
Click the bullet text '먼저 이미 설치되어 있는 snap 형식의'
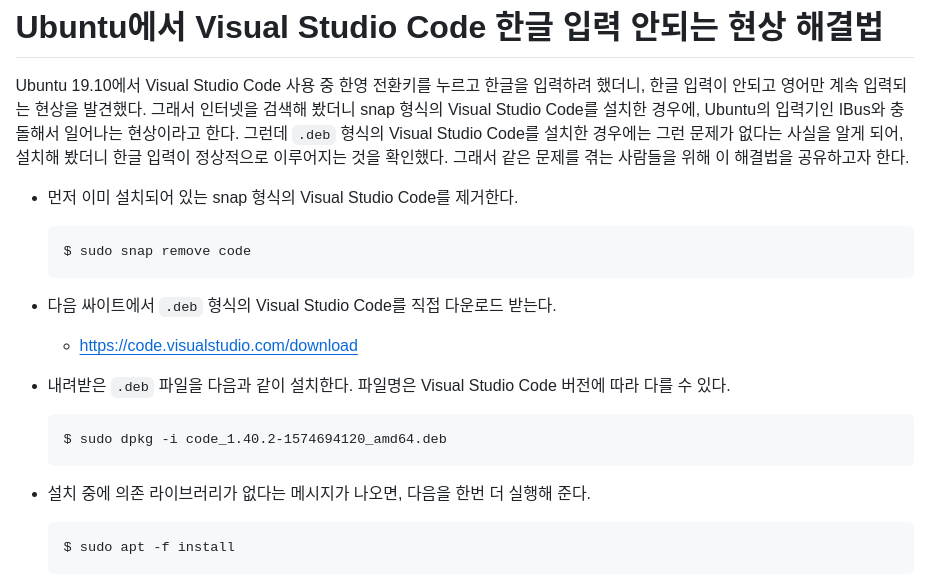point(171,197)
